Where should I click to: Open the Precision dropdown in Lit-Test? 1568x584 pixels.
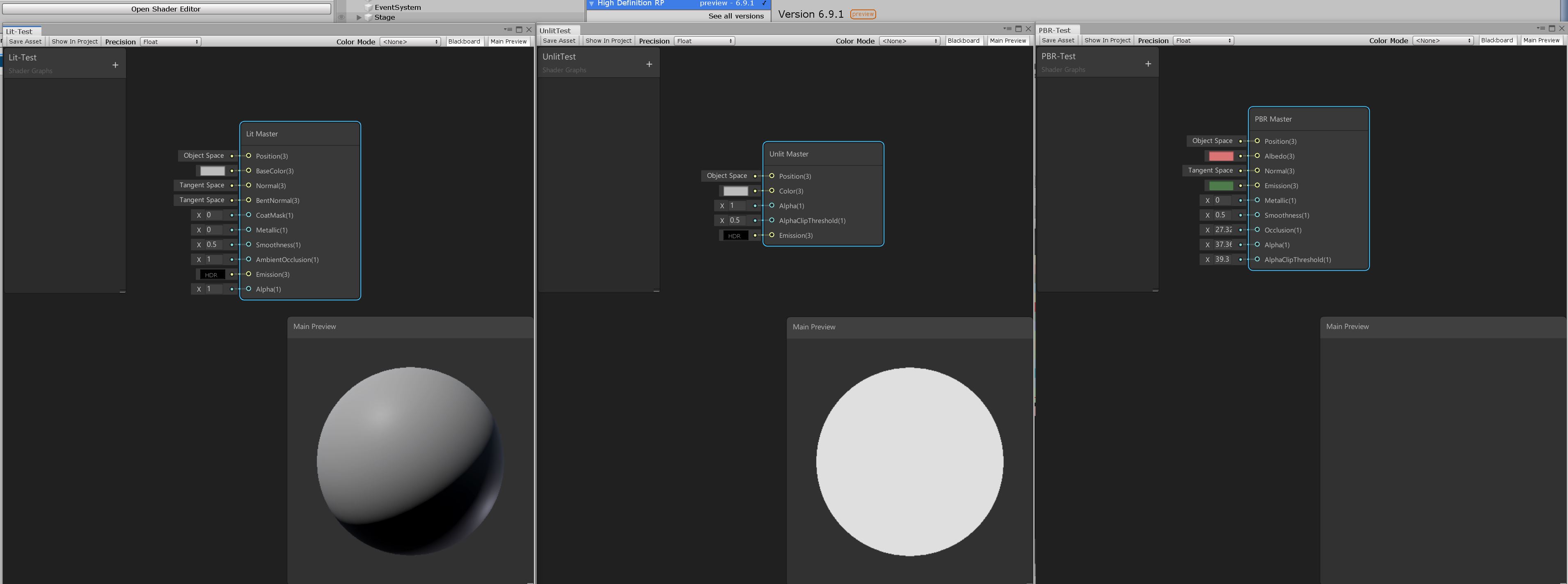[x=170, y=42]
